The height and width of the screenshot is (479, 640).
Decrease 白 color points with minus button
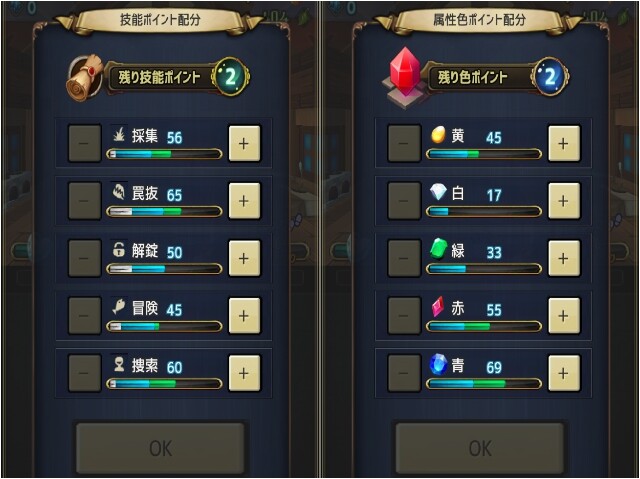(x=404, y=201)
